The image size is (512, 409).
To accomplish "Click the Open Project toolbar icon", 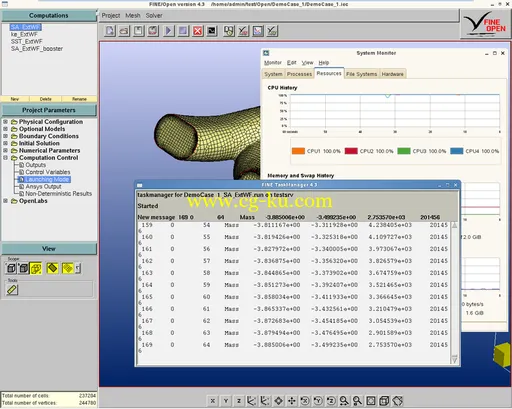I will pyautogui.click(x=124, y=31).
